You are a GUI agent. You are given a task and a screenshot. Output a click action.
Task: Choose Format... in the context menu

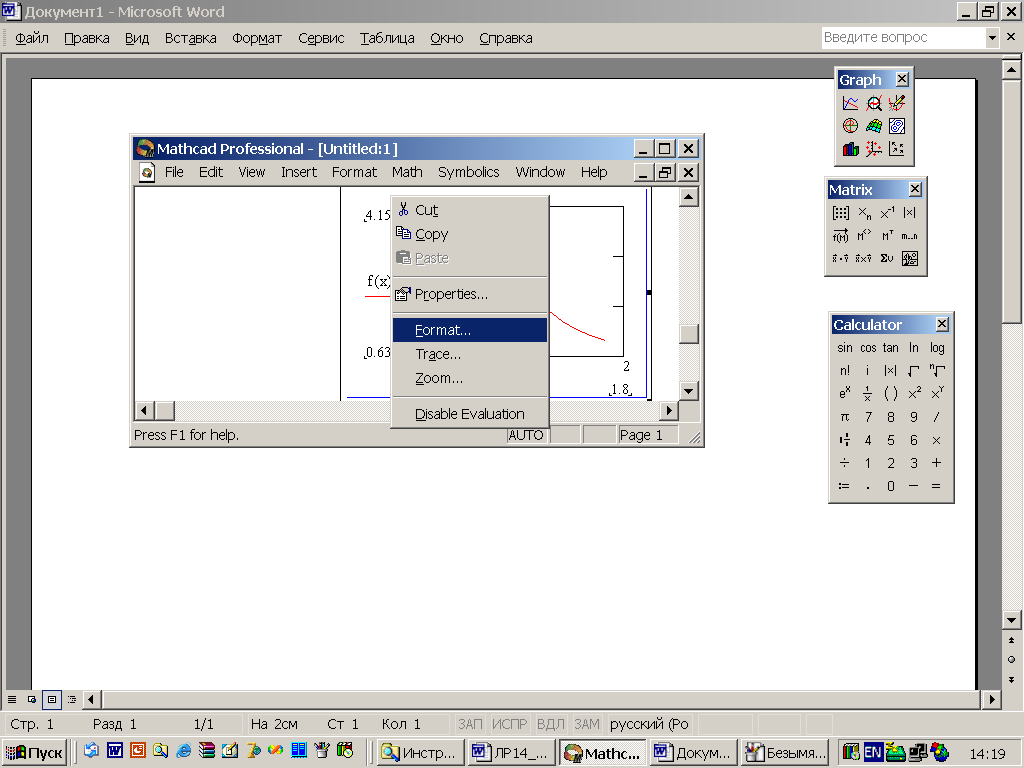pos(470,330)
